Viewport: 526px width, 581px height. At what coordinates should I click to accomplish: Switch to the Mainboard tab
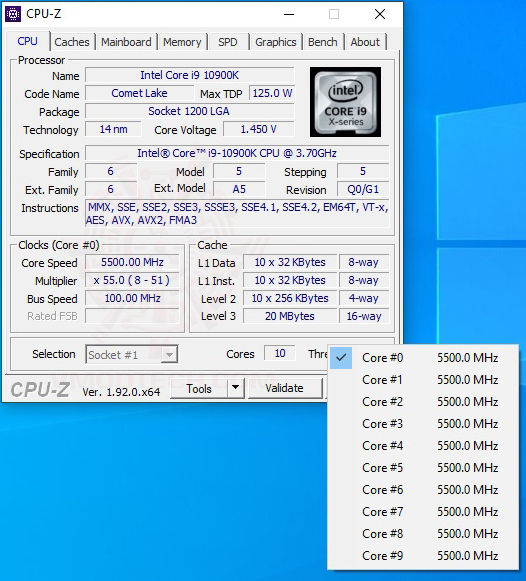pyautogui.click(x=126, y=42)
